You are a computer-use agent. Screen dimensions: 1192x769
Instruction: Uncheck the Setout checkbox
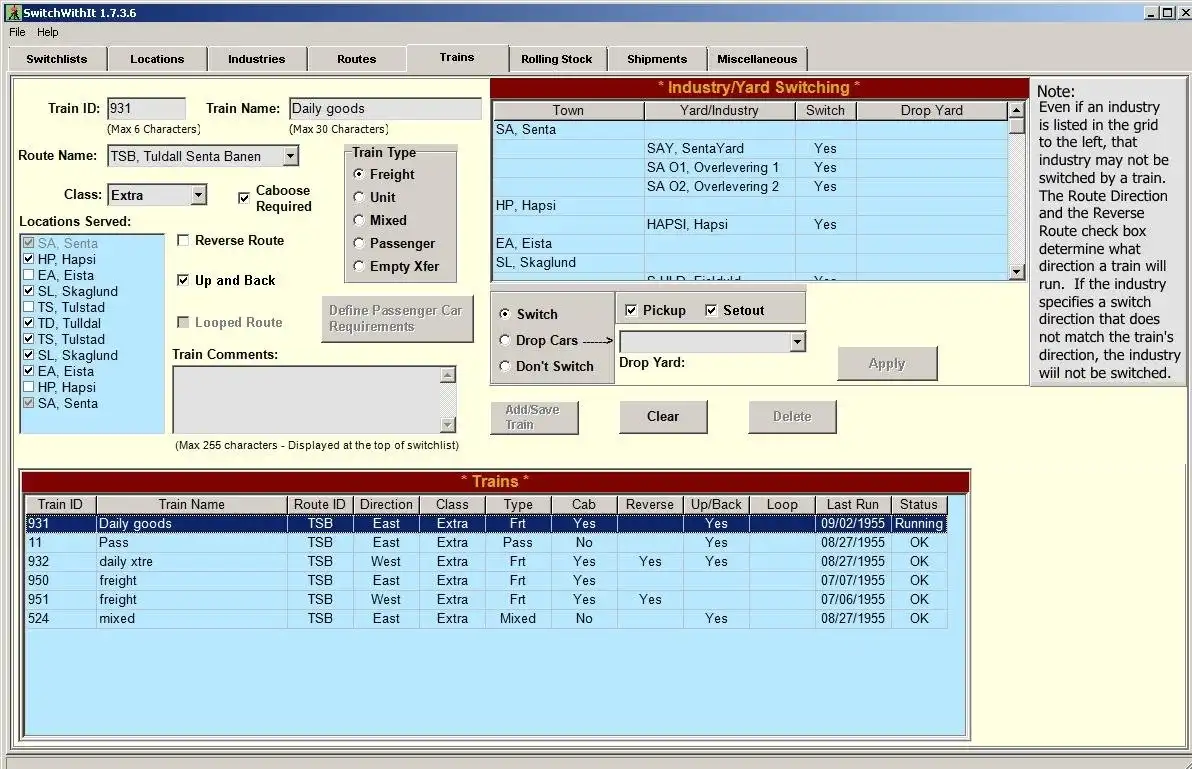[x=710, y=309]
